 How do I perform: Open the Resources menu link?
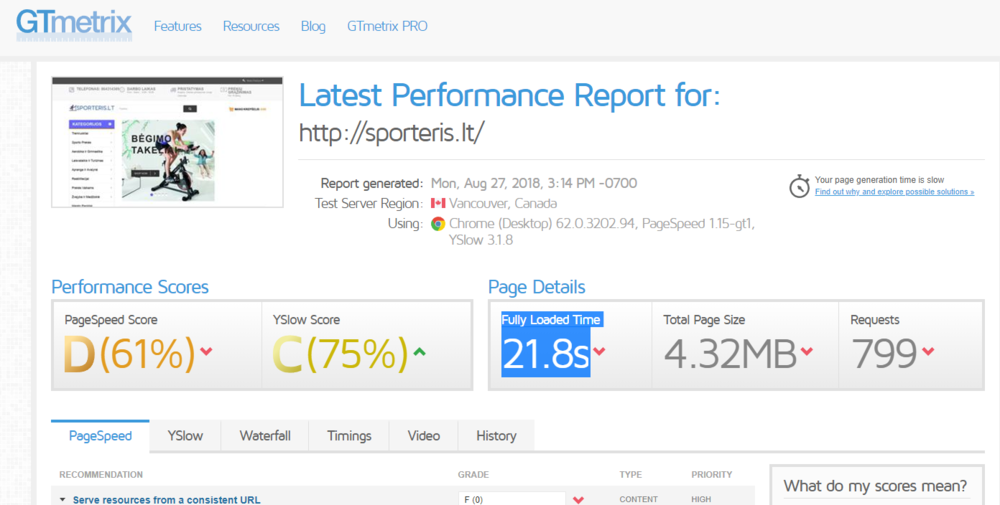[251, 26]
